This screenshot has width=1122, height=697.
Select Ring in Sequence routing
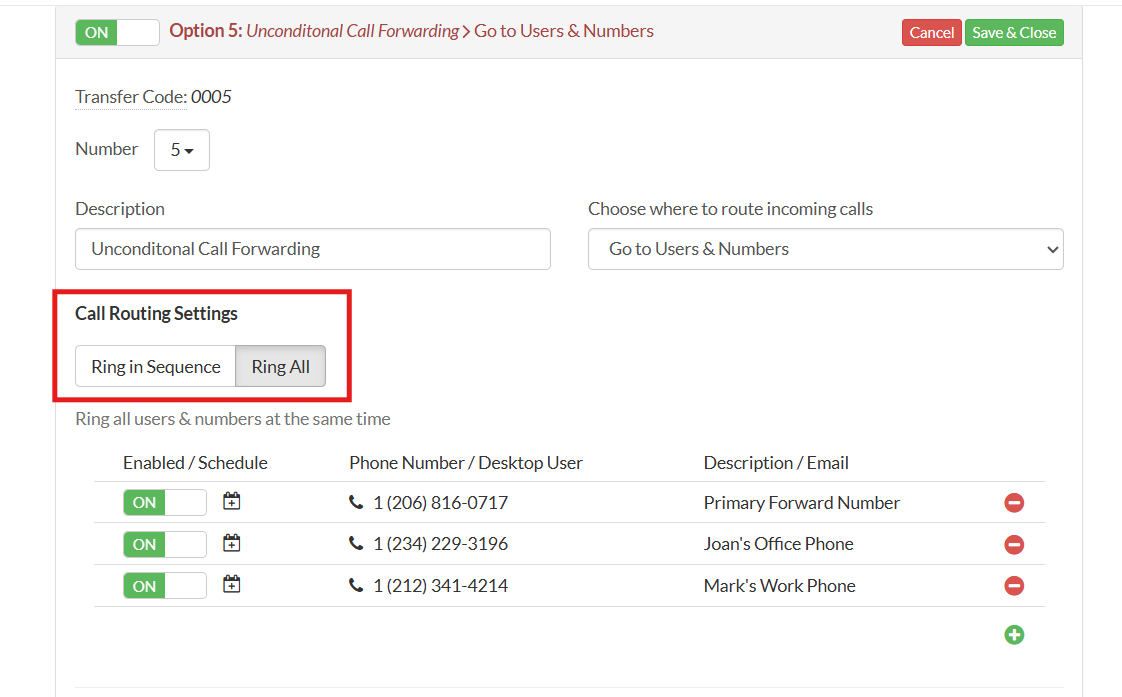[155, 367]
